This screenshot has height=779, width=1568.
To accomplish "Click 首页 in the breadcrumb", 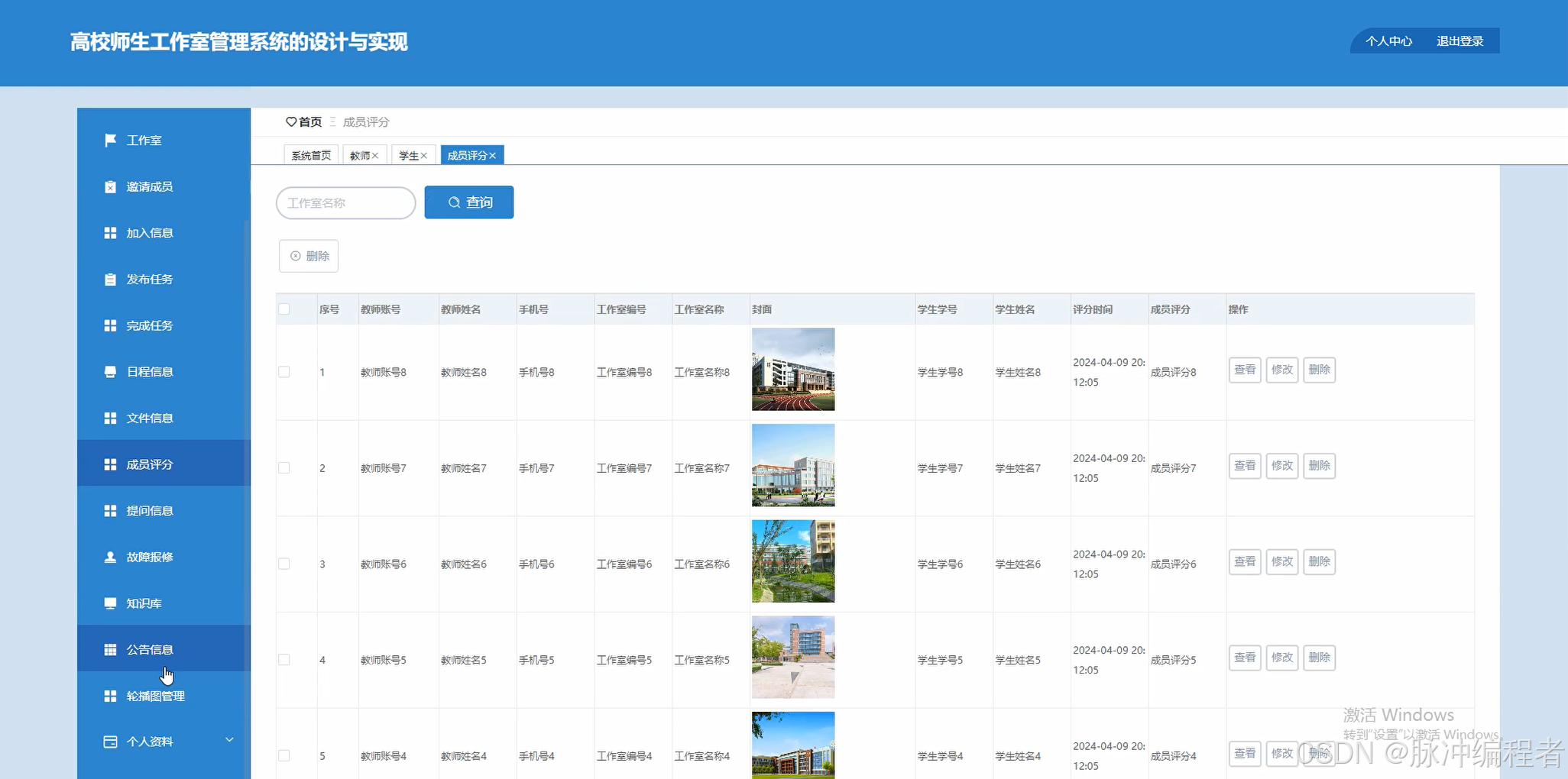I will point(310,122).
